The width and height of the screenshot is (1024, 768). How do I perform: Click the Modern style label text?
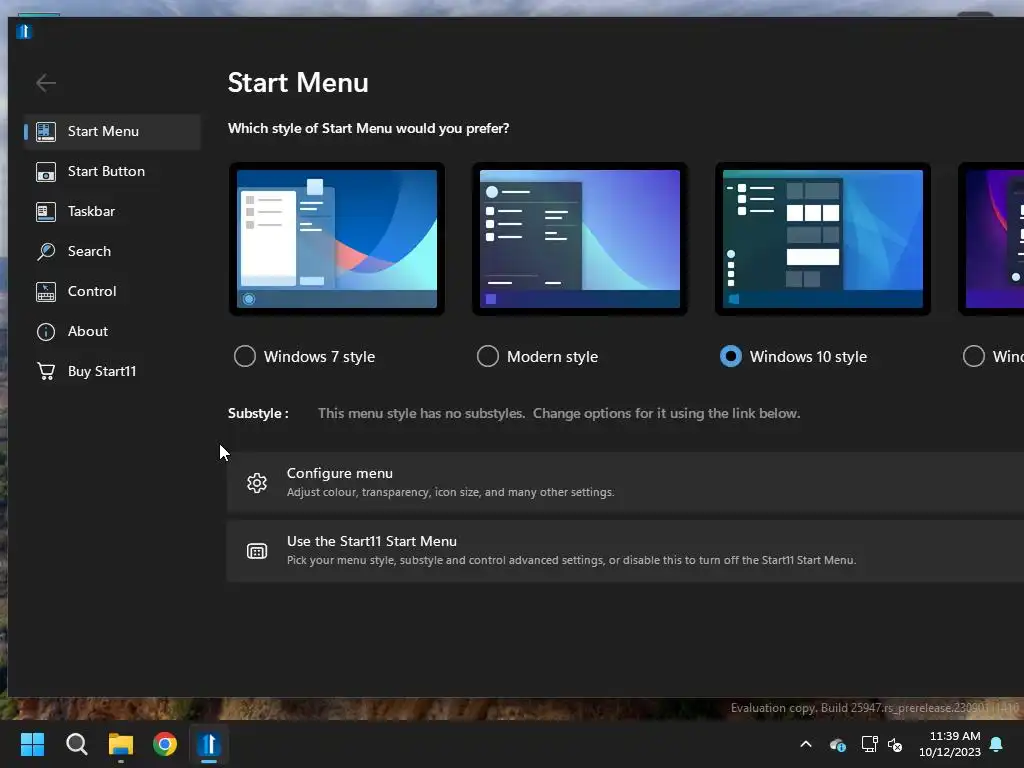click(x=552, y=357)
